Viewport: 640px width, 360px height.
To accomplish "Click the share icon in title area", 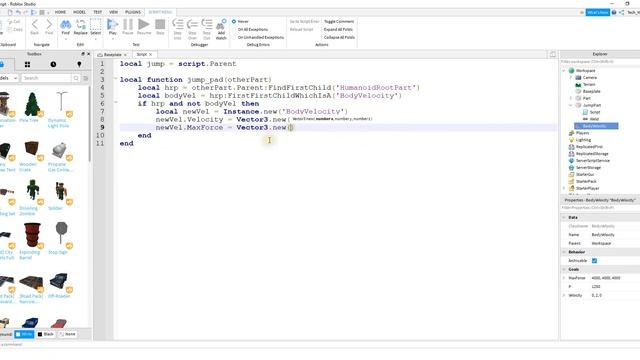I will [x=621, y=13].
